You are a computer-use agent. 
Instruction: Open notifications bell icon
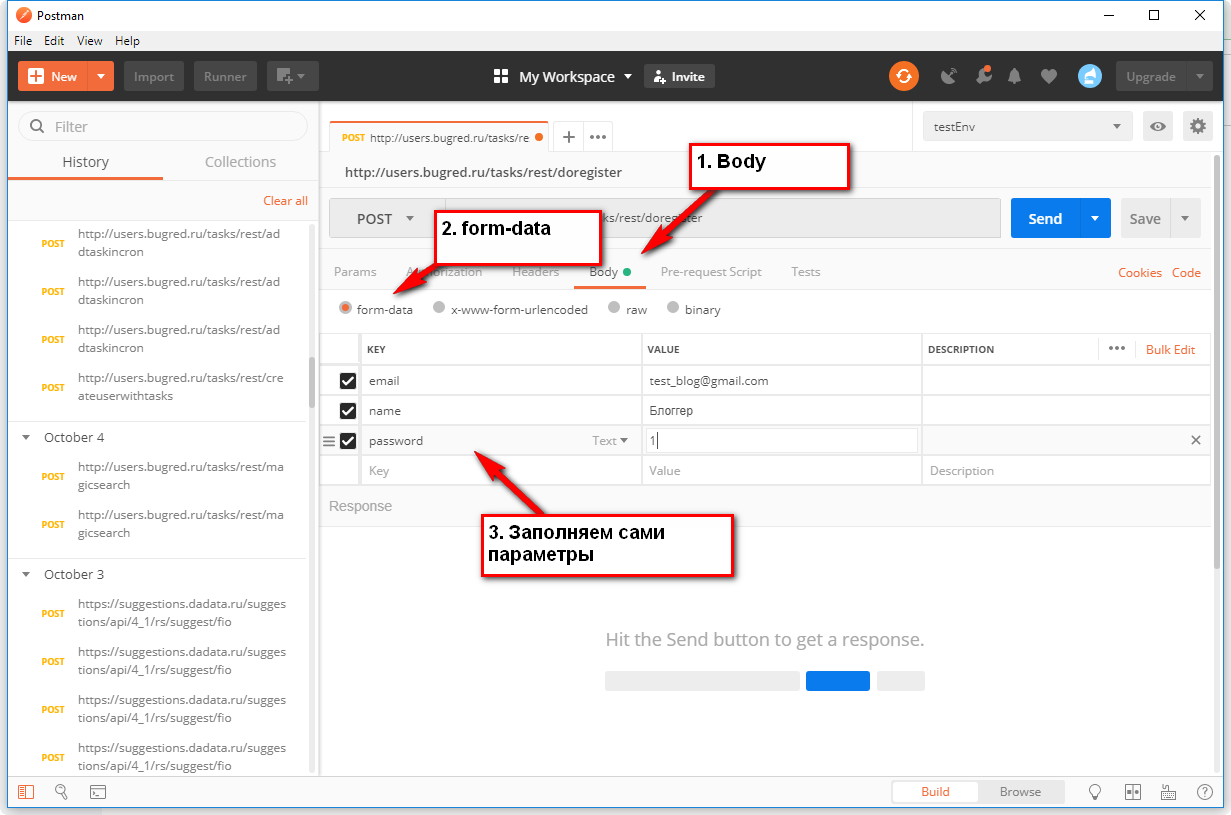(1015, 76)
